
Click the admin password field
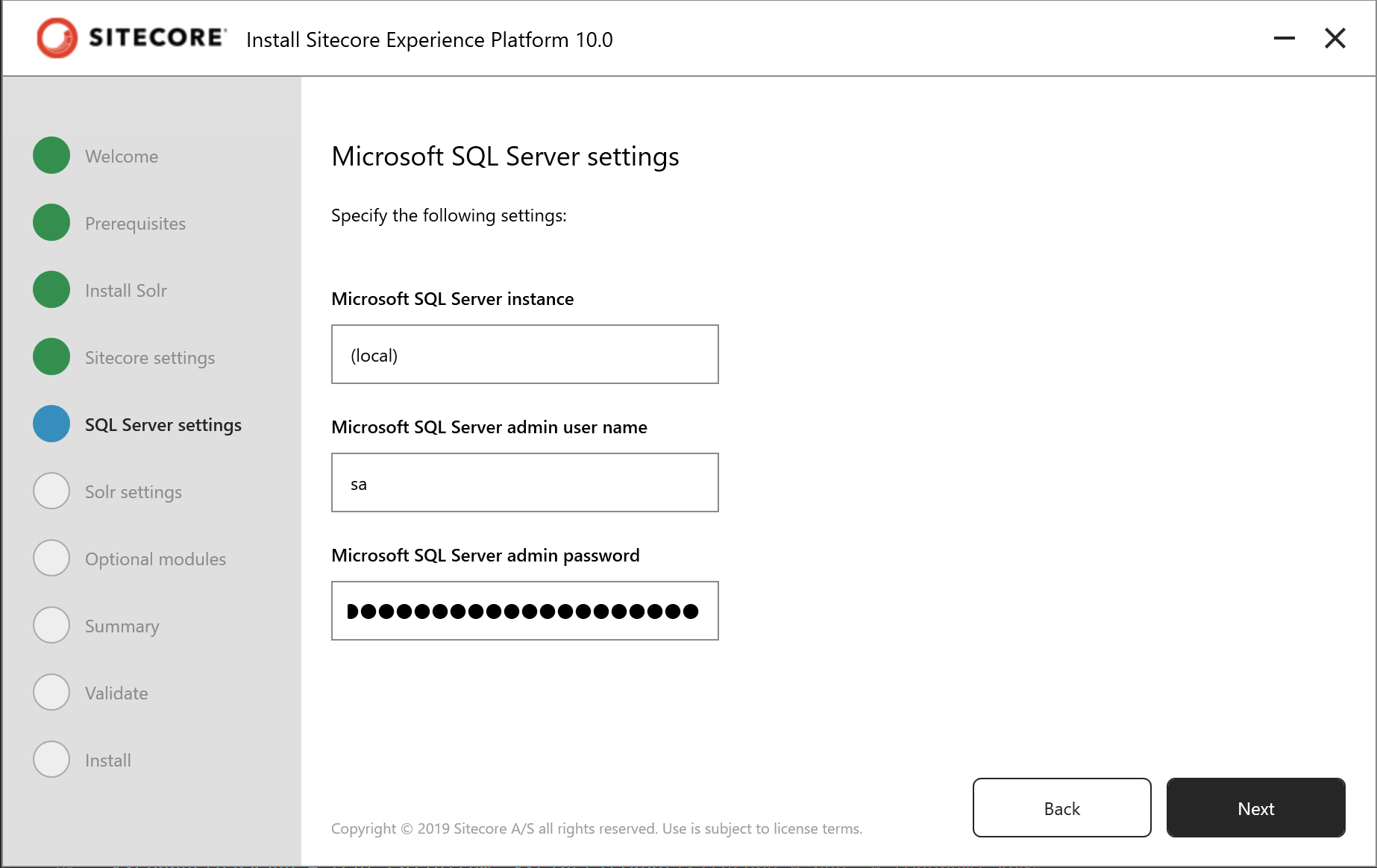[525, 611]
